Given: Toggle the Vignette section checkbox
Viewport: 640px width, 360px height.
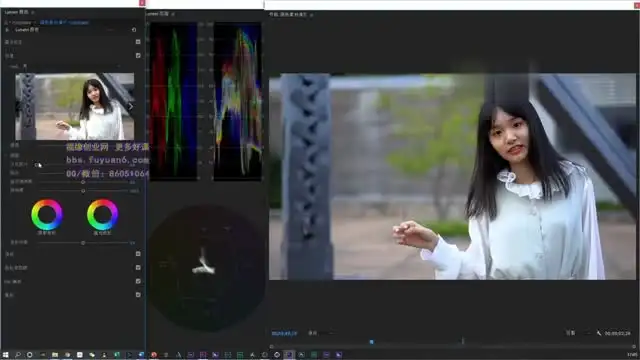Looking at the screenshot, I should click(138, 295).
